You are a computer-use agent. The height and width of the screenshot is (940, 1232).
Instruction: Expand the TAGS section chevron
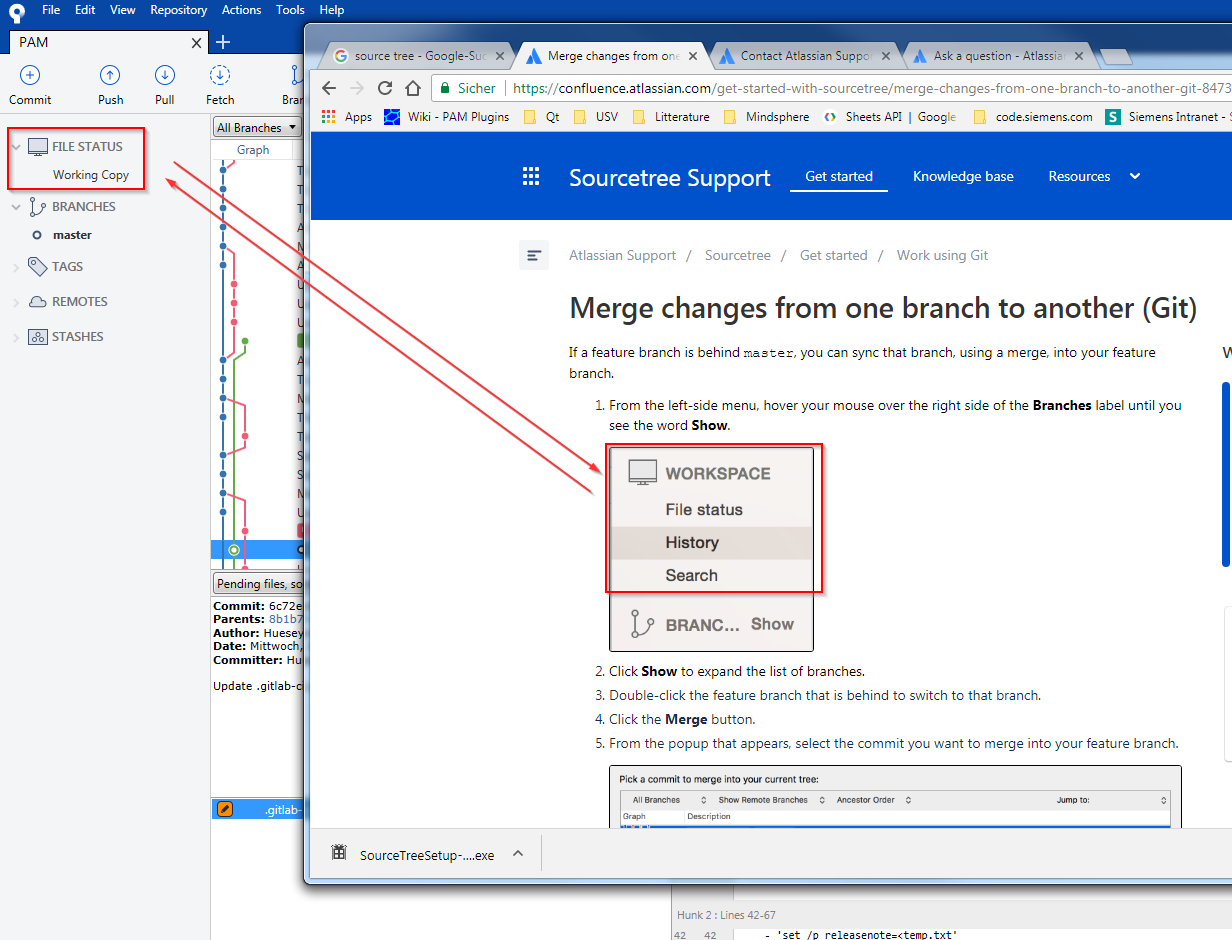(16, 267)
